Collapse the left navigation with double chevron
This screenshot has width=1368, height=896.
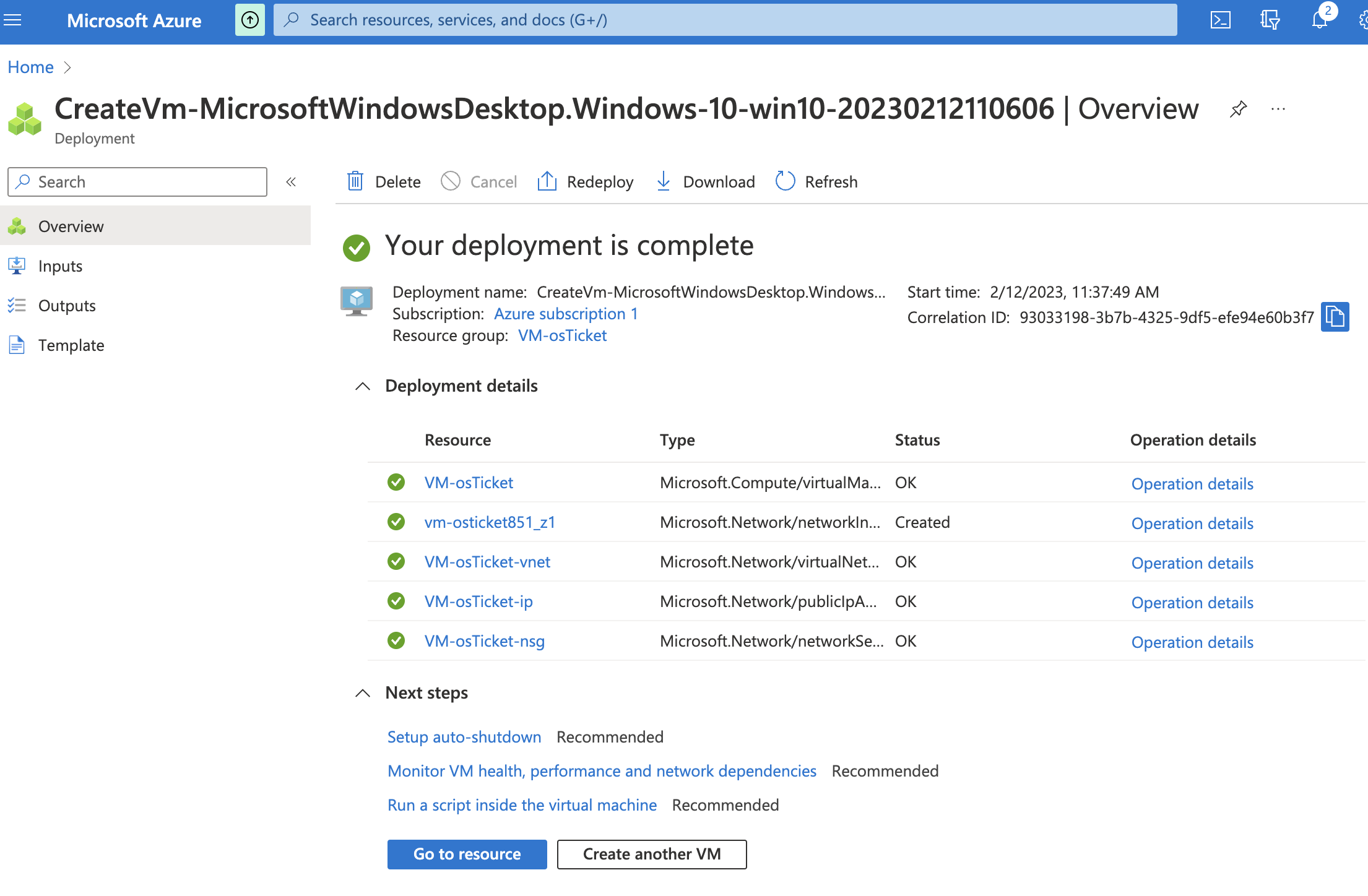[291, 182]
